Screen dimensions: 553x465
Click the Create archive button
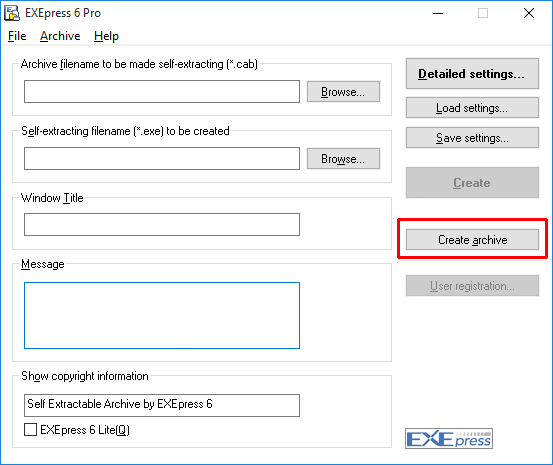[x=472, y=240]
